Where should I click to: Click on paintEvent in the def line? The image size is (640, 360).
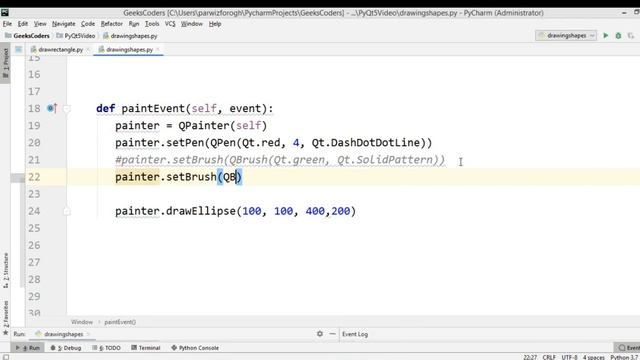[x=153, y=108]
